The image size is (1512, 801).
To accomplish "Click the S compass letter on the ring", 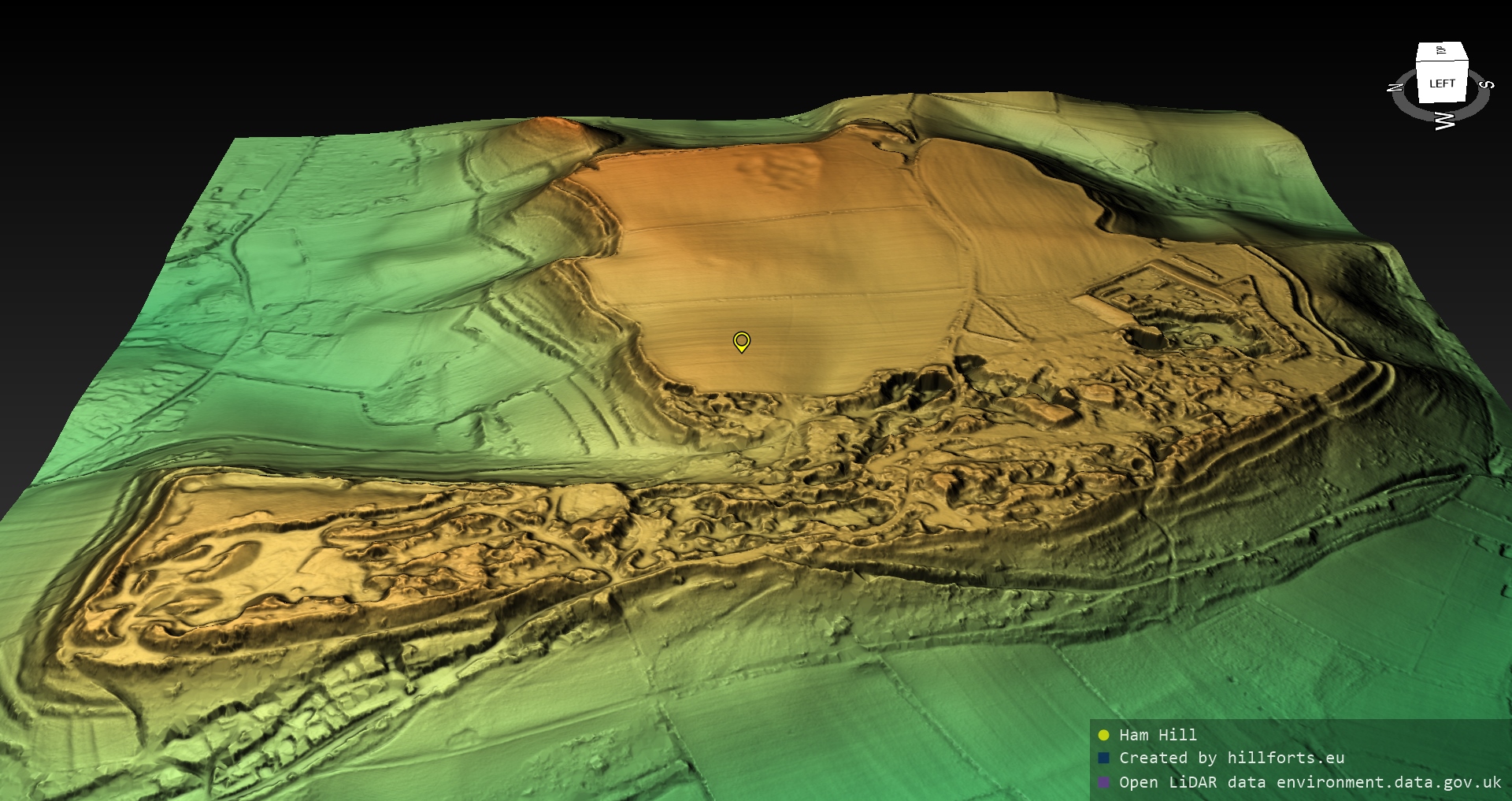I will point(1486,84).
